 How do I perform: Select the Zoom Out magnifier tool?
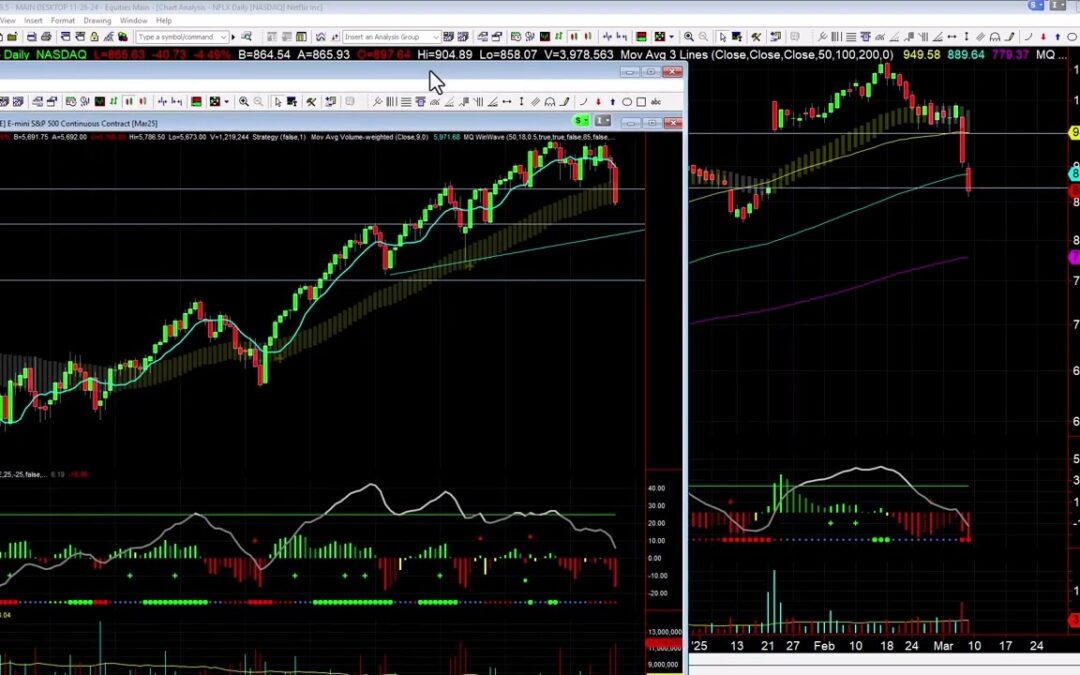[x=258, y=101]
